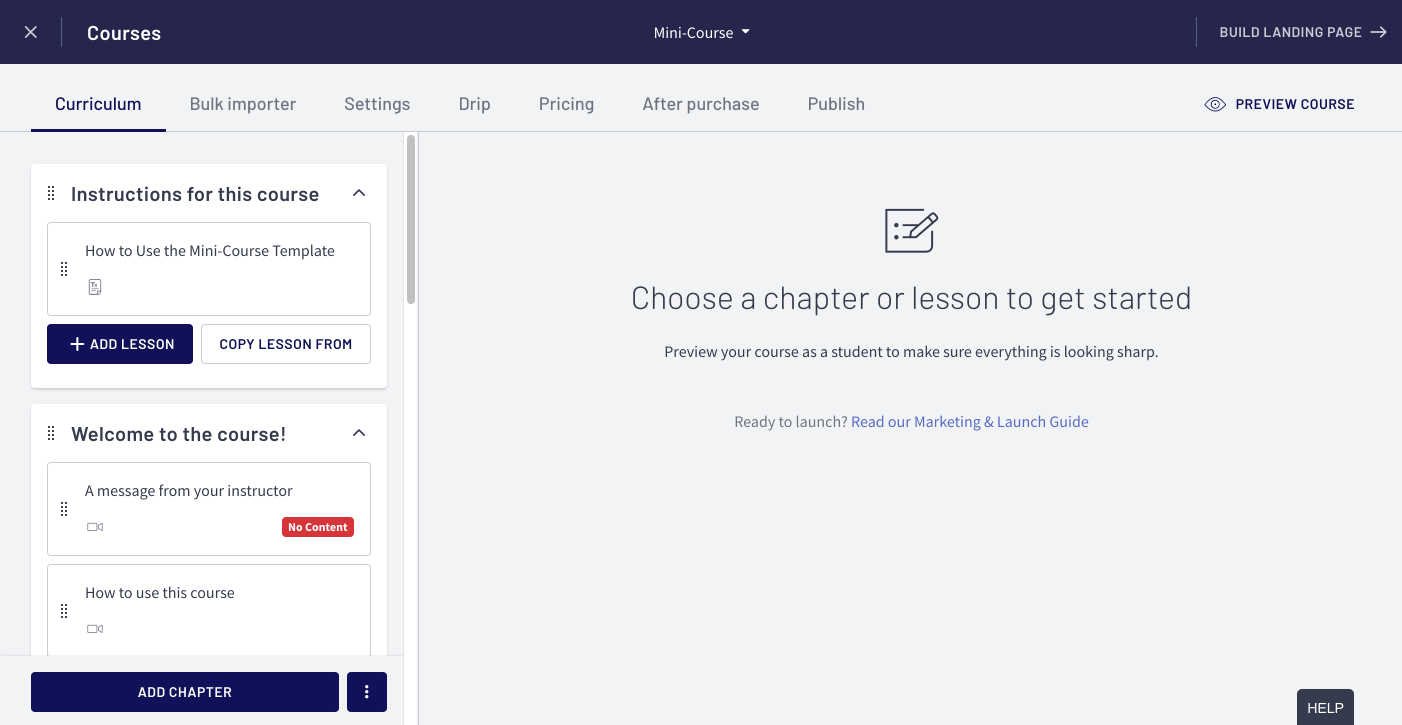This screenshot has height=725, width=1402.
Task: Switch to the Pricing tab
Action: tap(566, 104)
